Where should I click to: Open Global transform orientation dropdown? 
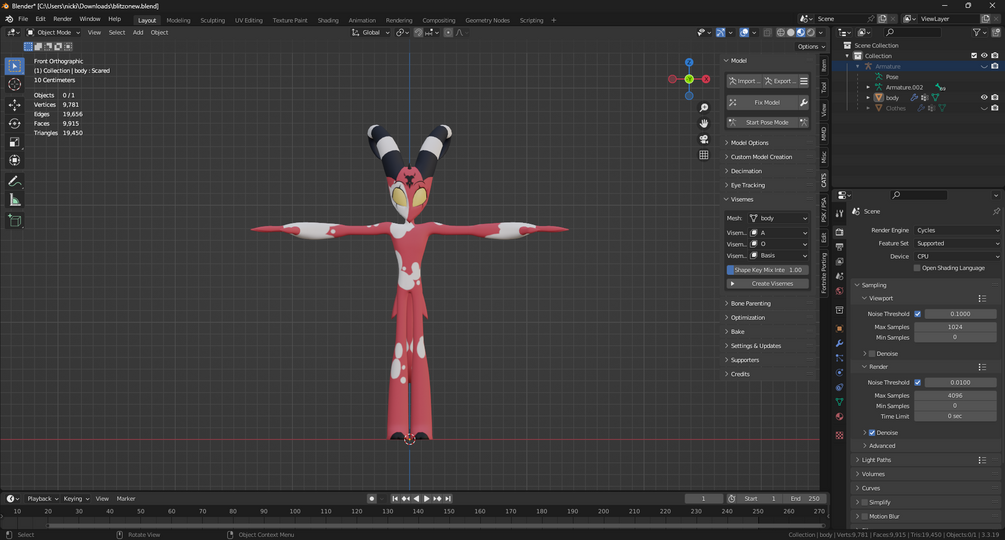coord(371,33)
